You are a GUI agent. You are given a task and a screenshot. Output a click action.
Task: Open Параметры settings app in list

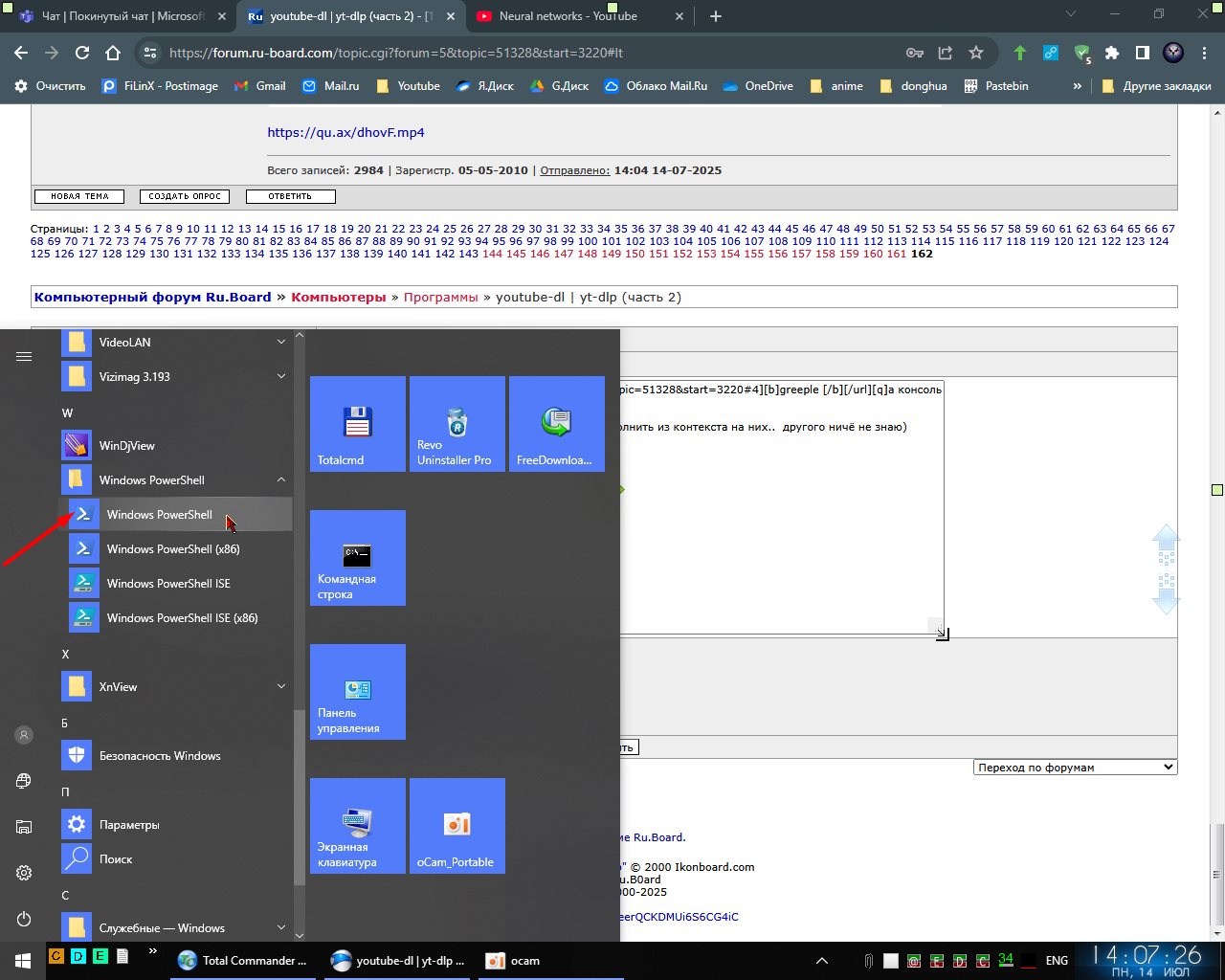[x=176, y=825]
